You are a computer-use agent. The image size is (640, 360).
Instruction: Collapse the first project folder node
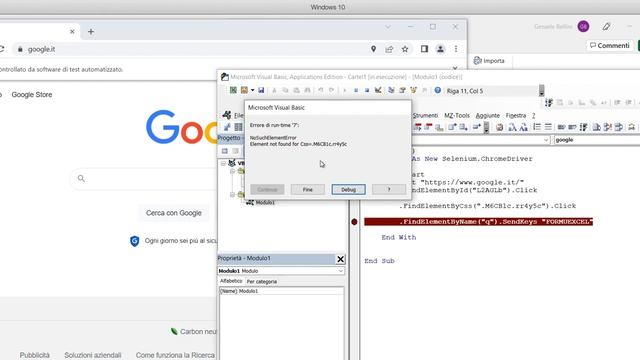(232, 171)
